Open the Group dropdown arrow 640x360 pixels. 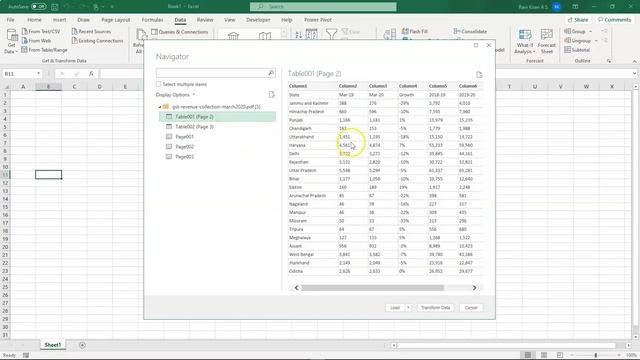click(591, 31)
